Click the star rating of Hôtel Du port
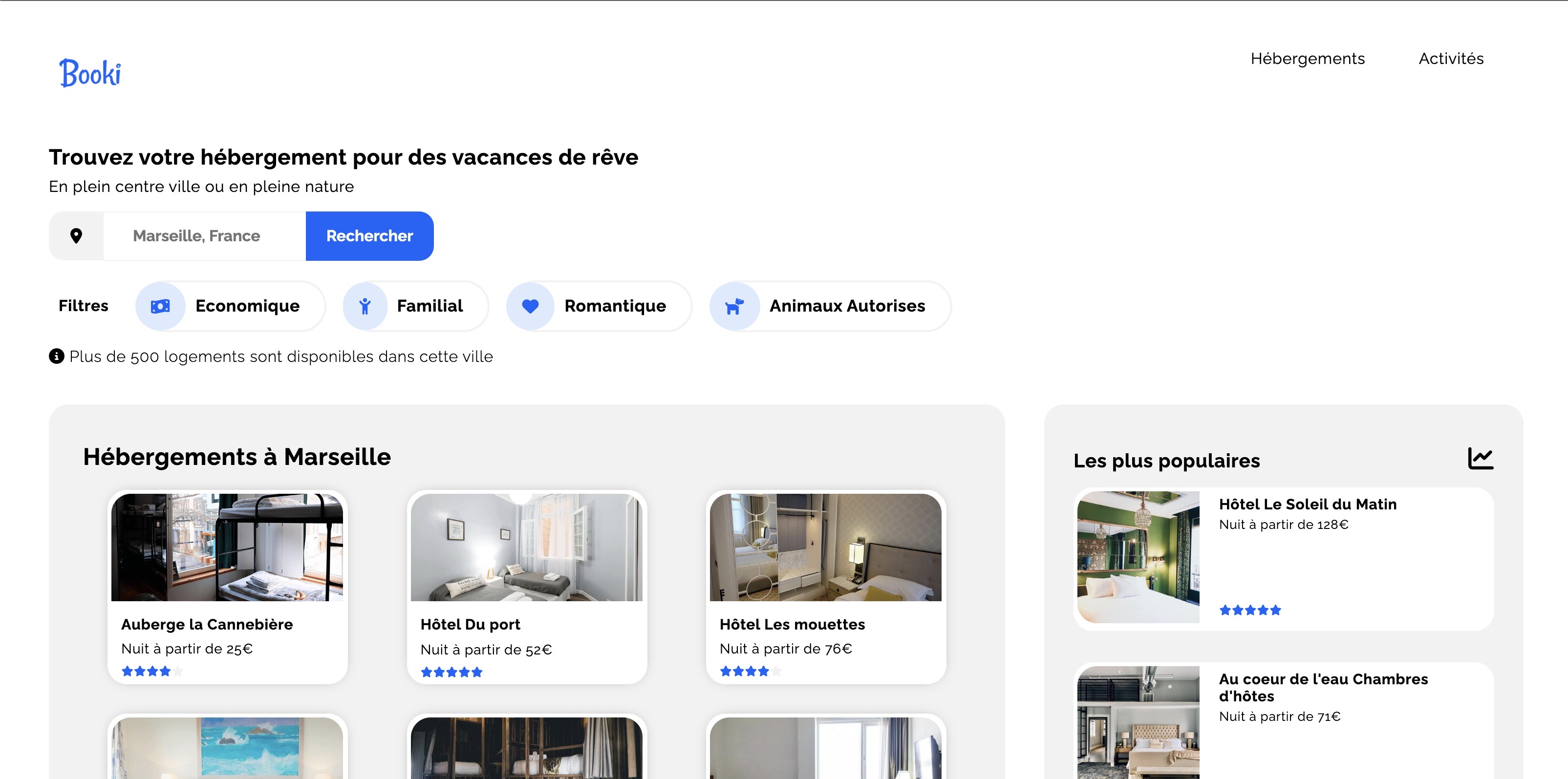1568x779 pixels. [x=451, y=672]
